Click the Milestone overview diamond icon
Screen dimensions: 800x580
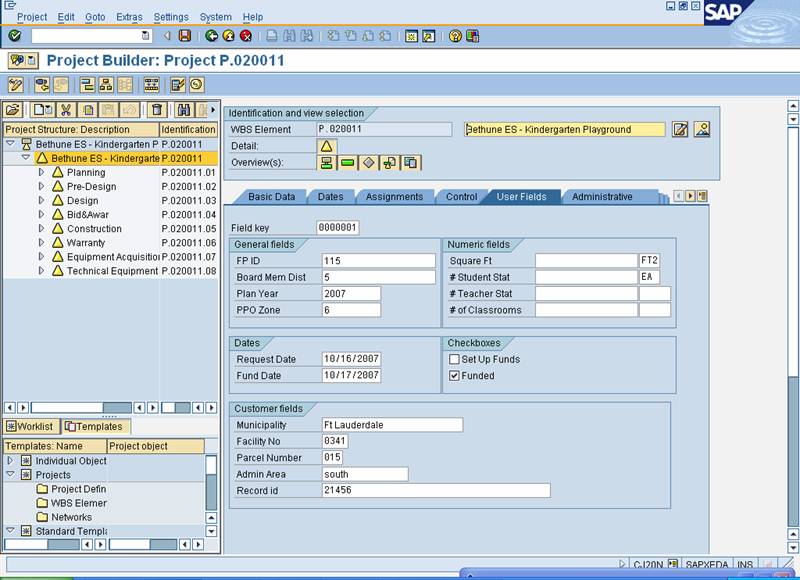[x=368, y=163]
